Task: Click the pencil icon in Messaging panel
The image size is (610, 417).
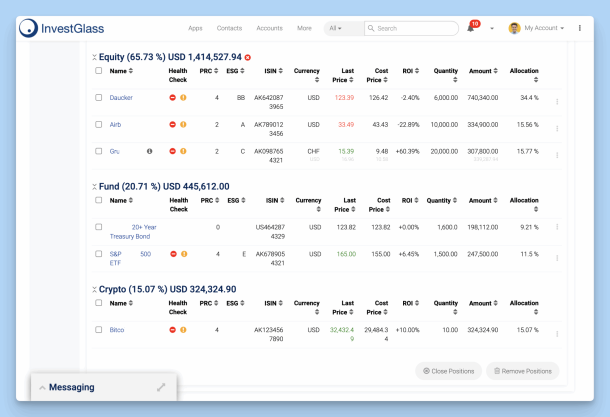Action: [x=161, y=387]
